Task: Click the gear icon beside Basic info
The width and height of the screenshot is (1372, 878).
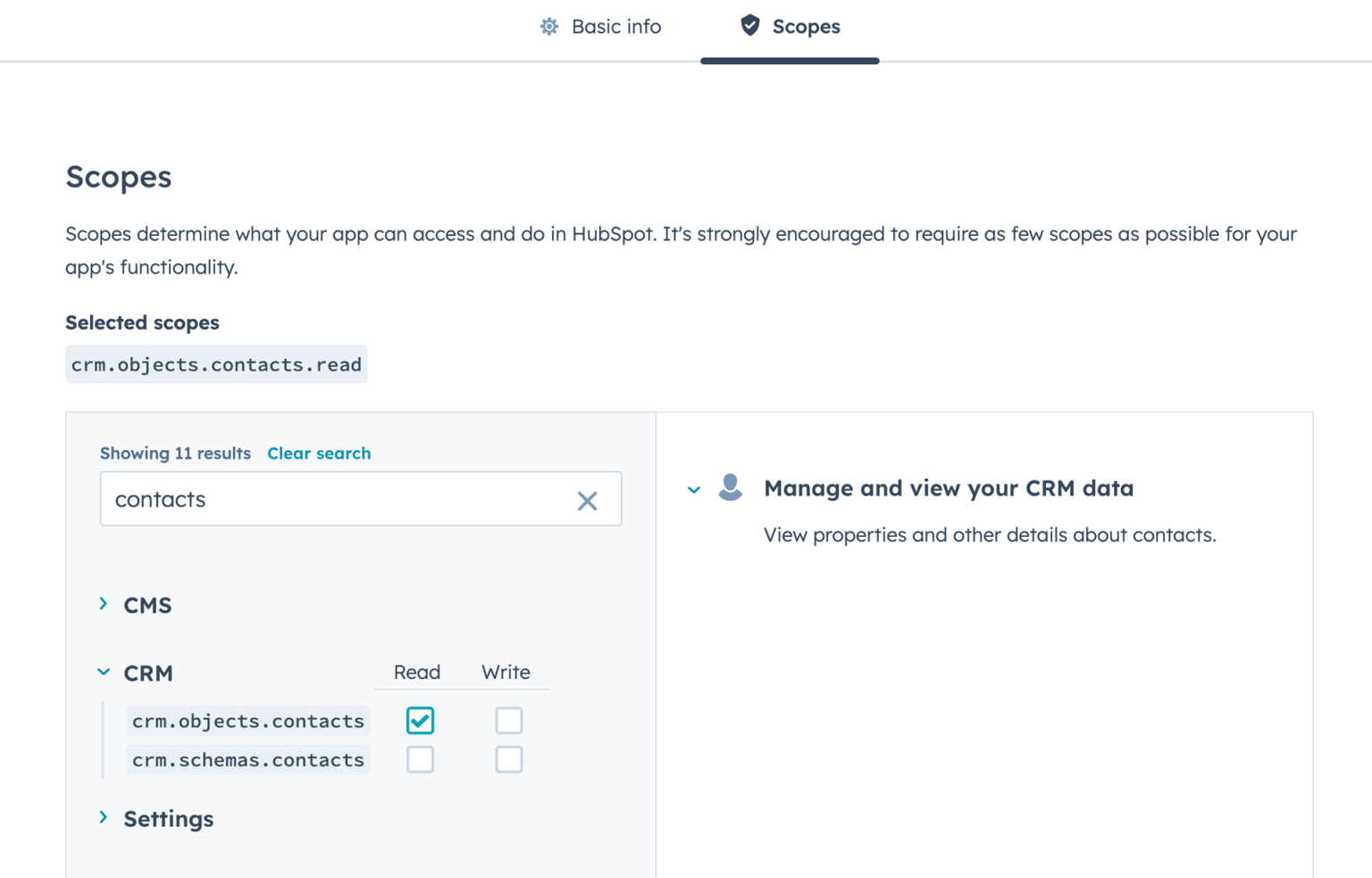Action: (549, 27)
